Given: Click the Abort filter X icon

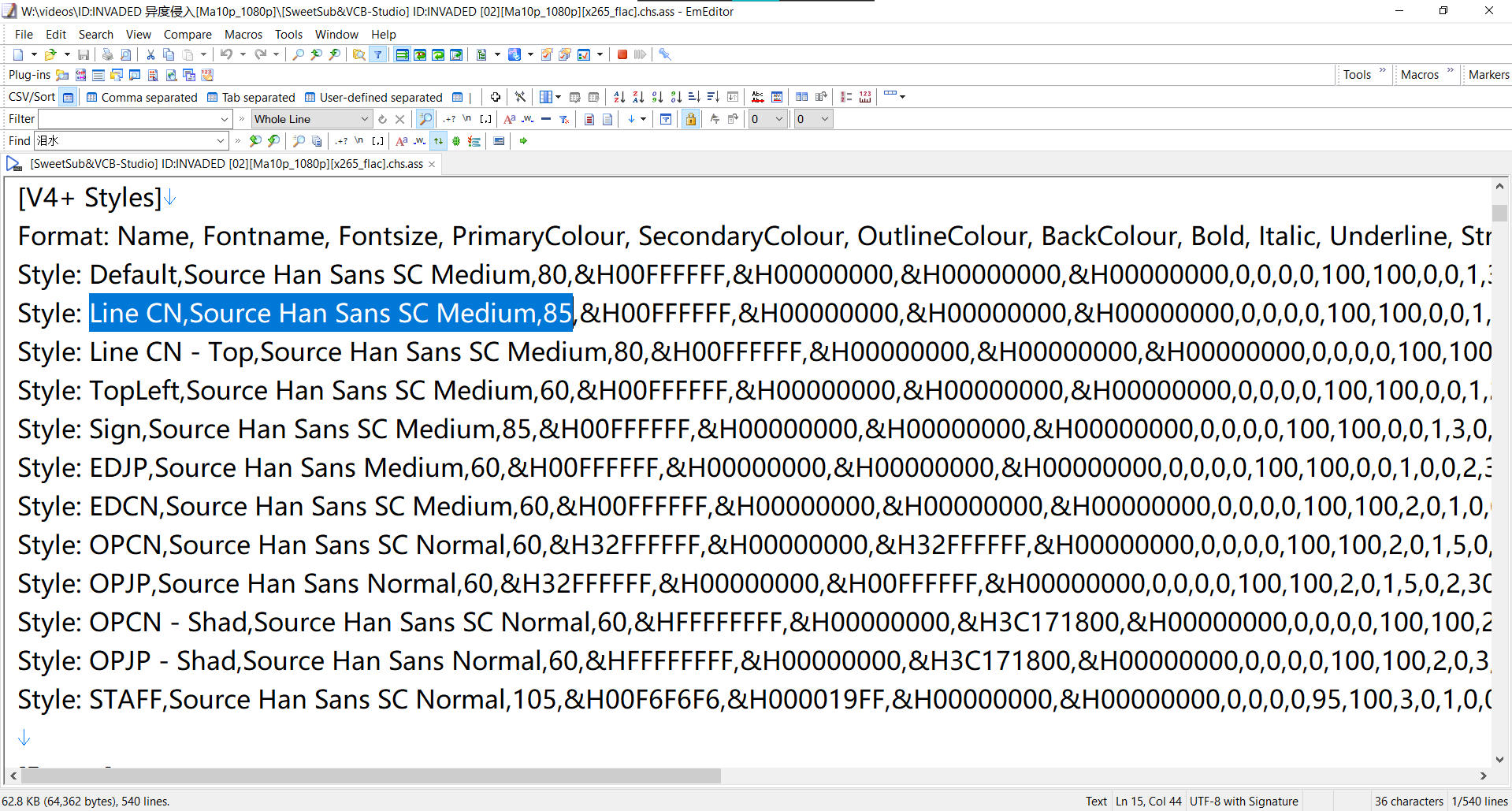Looking at the screenshot, I should point(399,119).
